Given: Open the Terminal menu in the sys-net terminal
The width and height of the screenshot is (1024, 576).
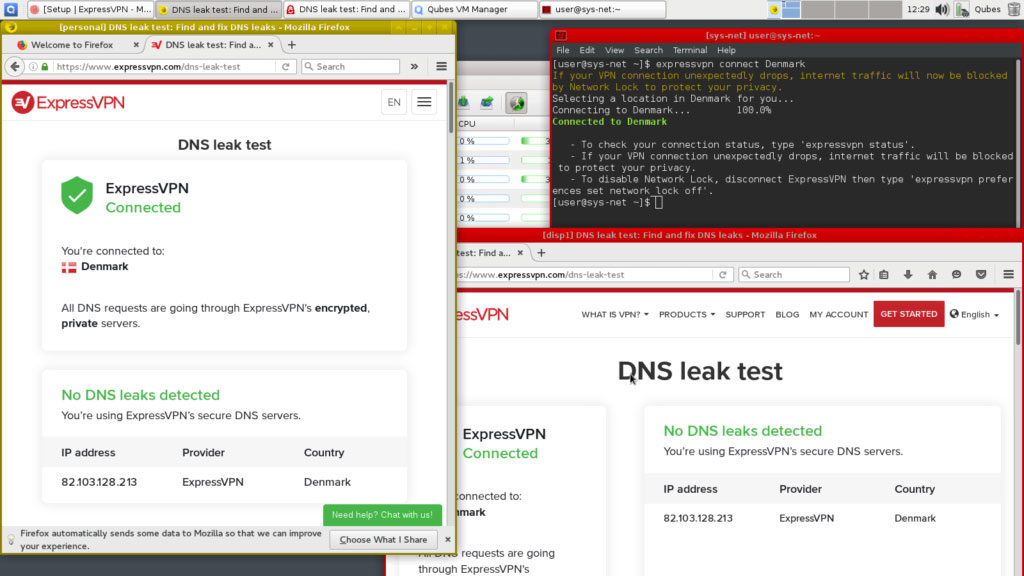Looking at the screenshot, I should pyautogui.click(x=690, y=50).
